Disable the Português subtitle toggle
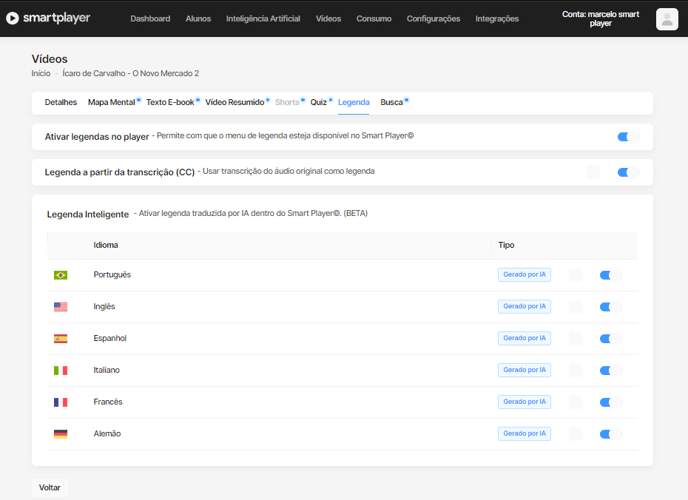The width and height of the screenshot is (688, 500). [x=611, y=275]
